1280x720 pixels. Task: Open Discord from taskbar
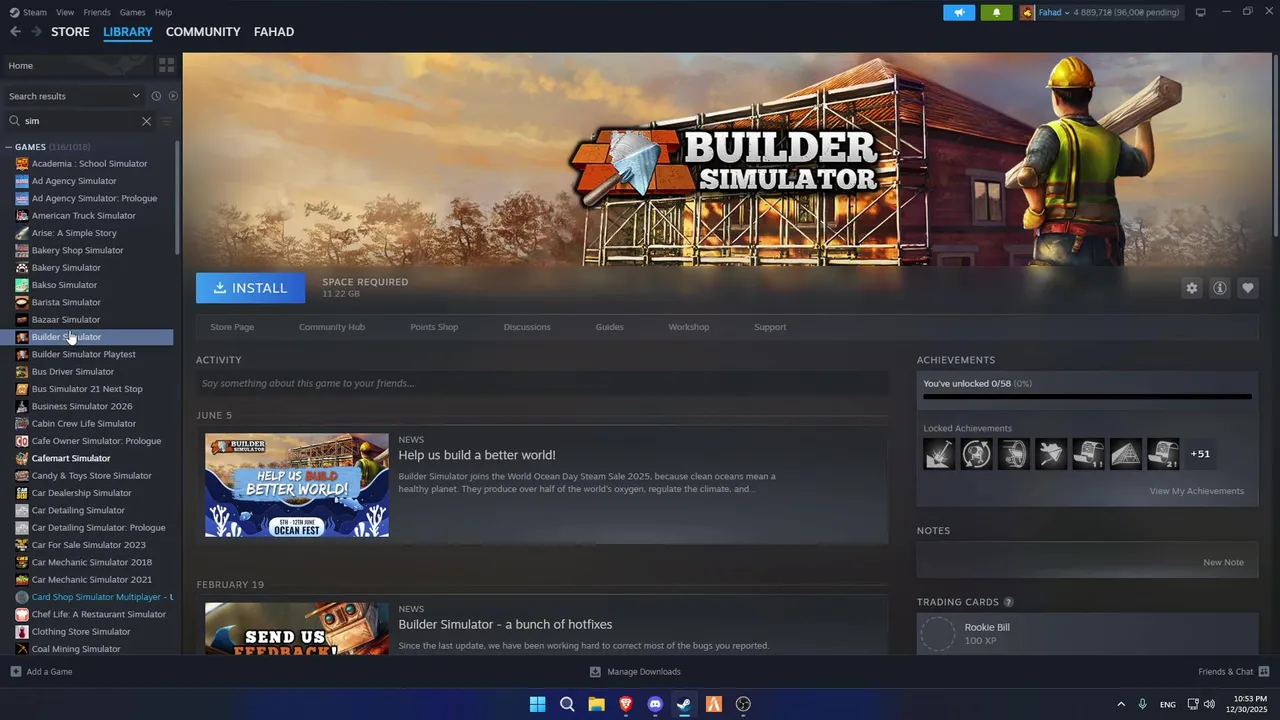(655, 704)
